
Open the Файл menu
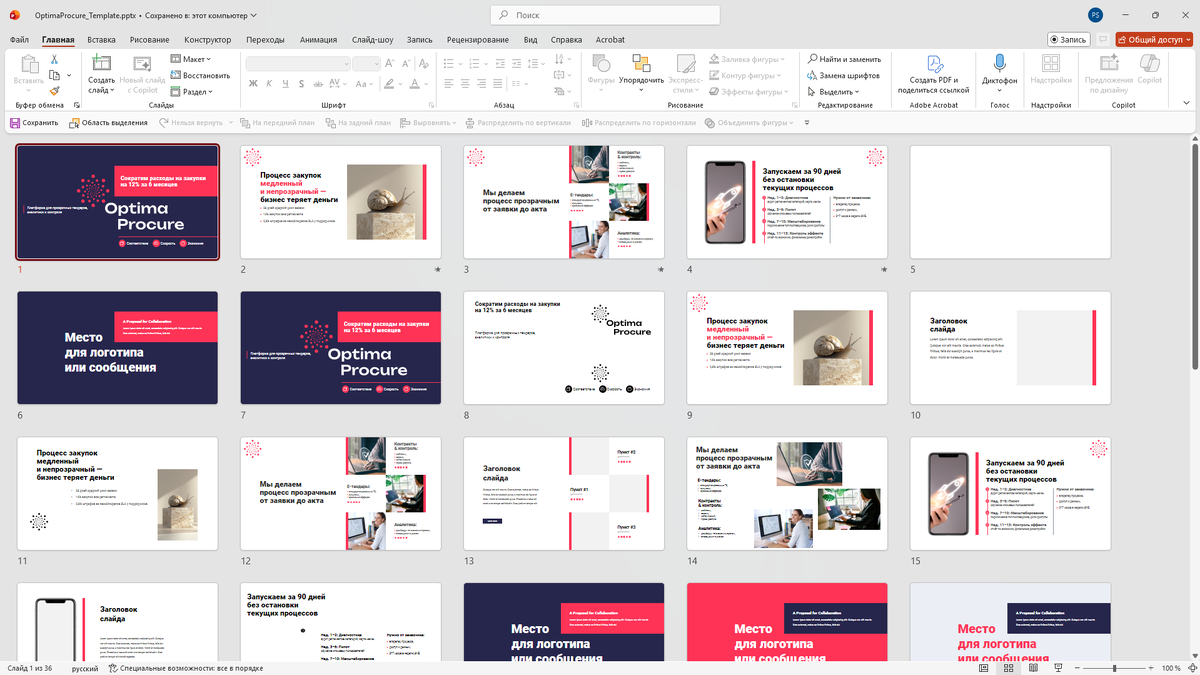coord(19,40)
